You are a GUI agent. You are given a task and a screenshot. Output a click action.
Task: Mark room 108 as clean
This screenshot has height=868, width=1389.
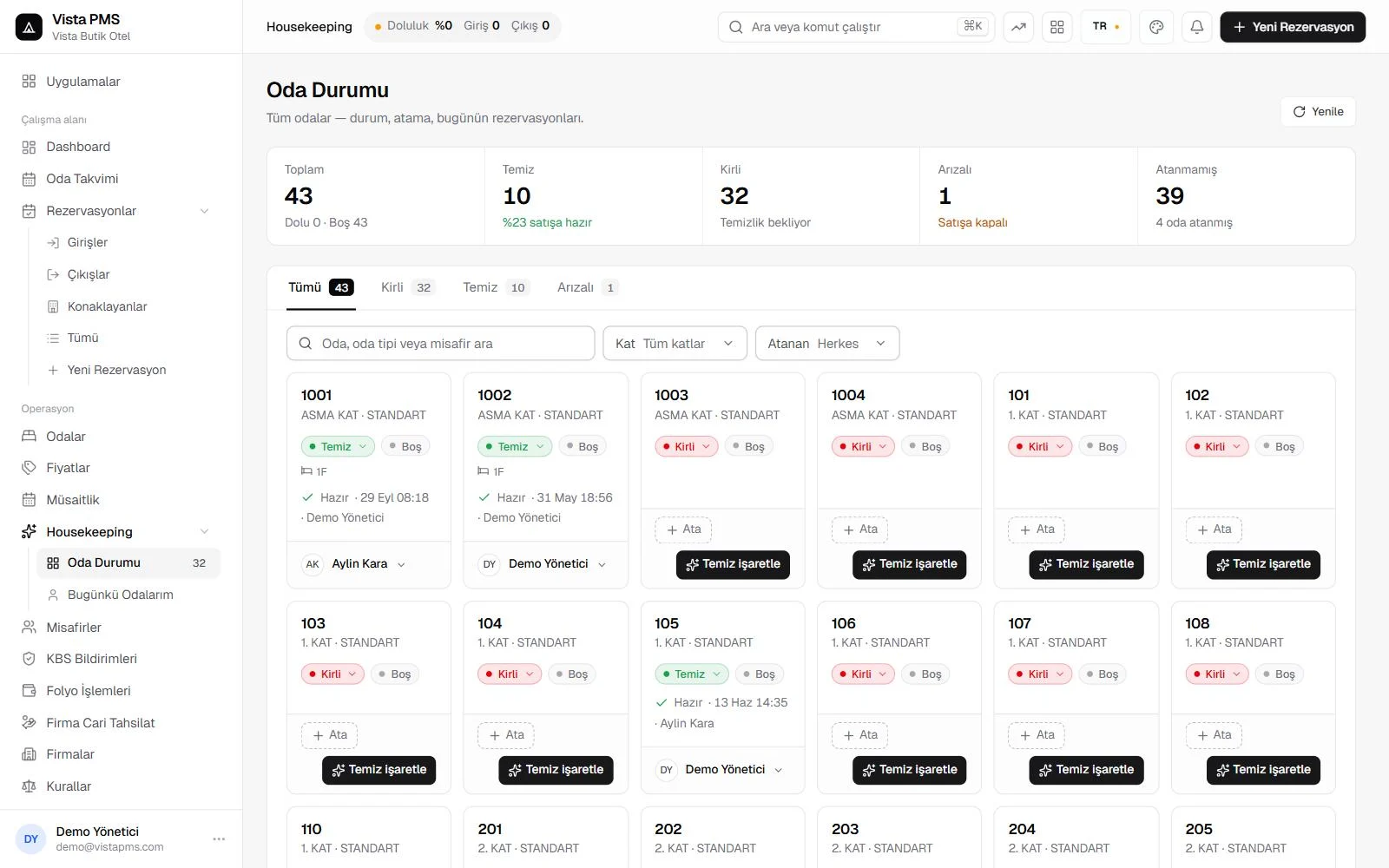click(1263, 770)
